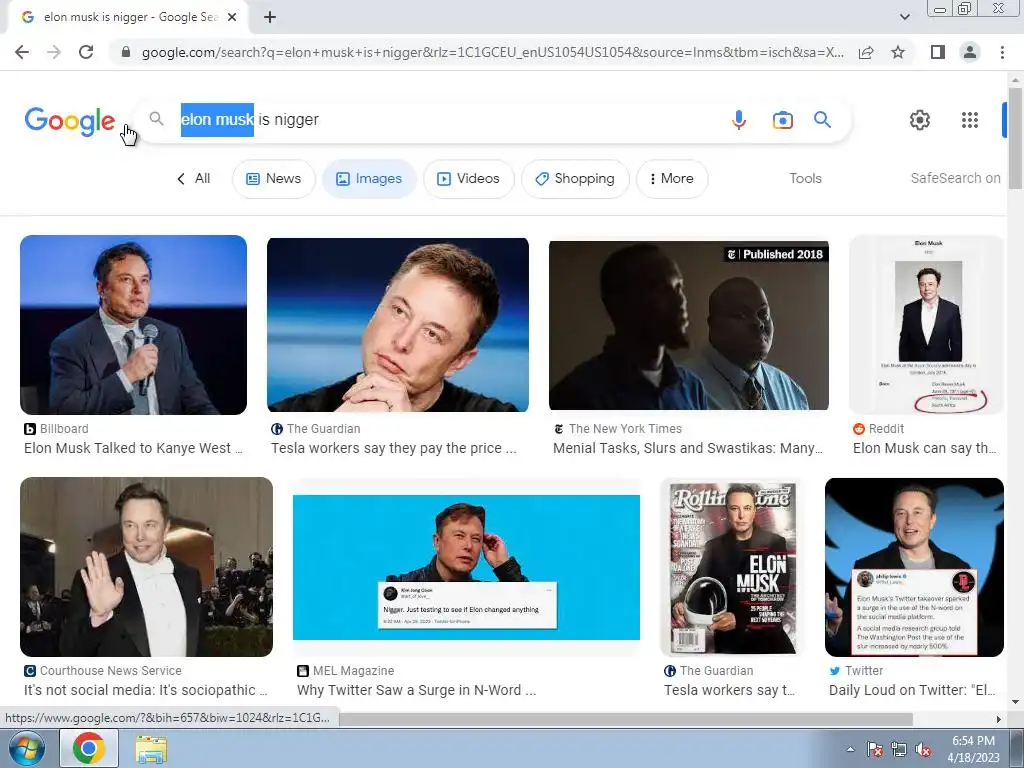1024x768 pixels.
Task: Select the Images tab
Action: [x=369, y=179]
